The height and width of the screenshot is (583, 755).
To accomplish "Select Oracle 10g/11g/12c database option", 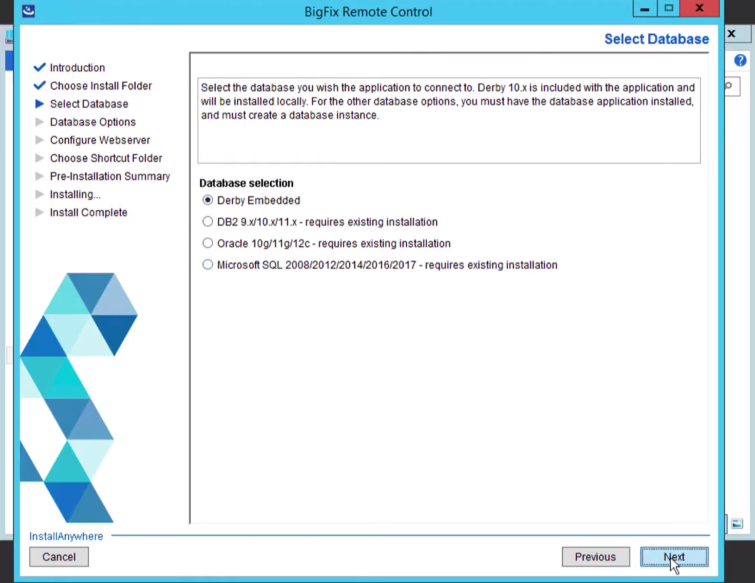I will coord(208,243).
